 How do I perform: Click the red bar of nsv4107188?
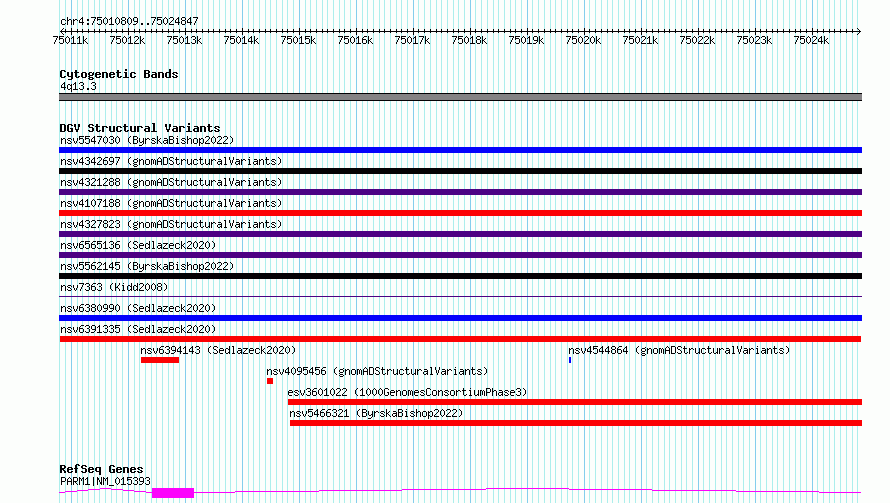460,213
